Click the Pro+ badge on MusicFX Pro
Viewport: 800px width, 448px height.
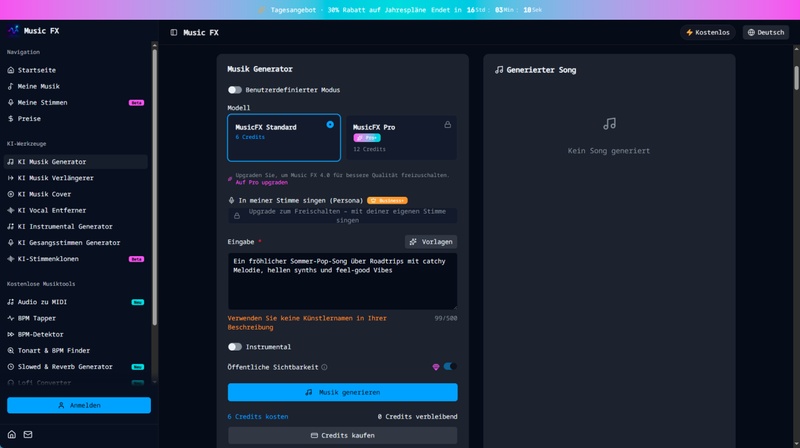tap(367, 138)
